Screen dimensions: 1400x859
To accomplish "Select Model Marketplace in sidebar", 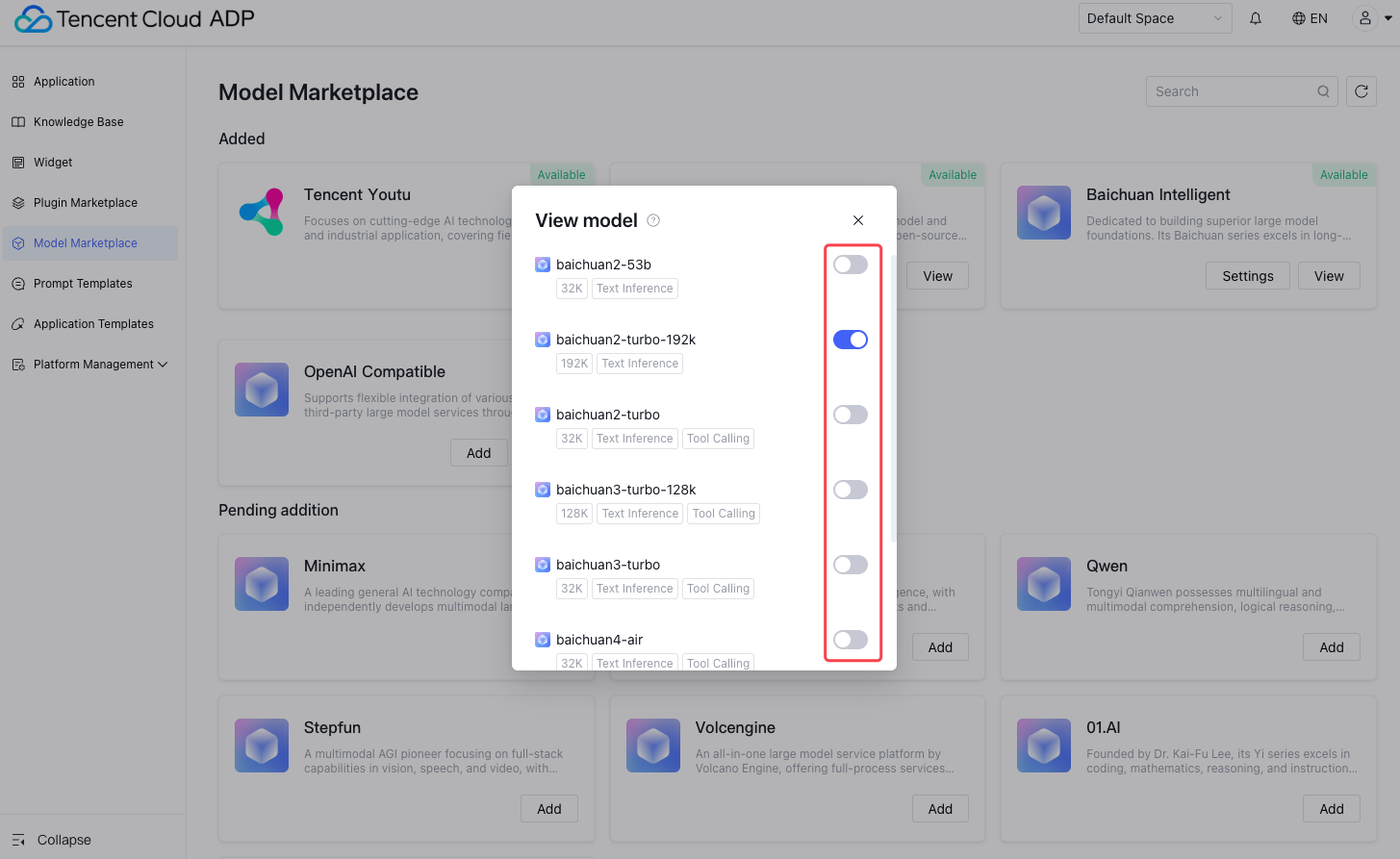I will [x=90, y=243].
